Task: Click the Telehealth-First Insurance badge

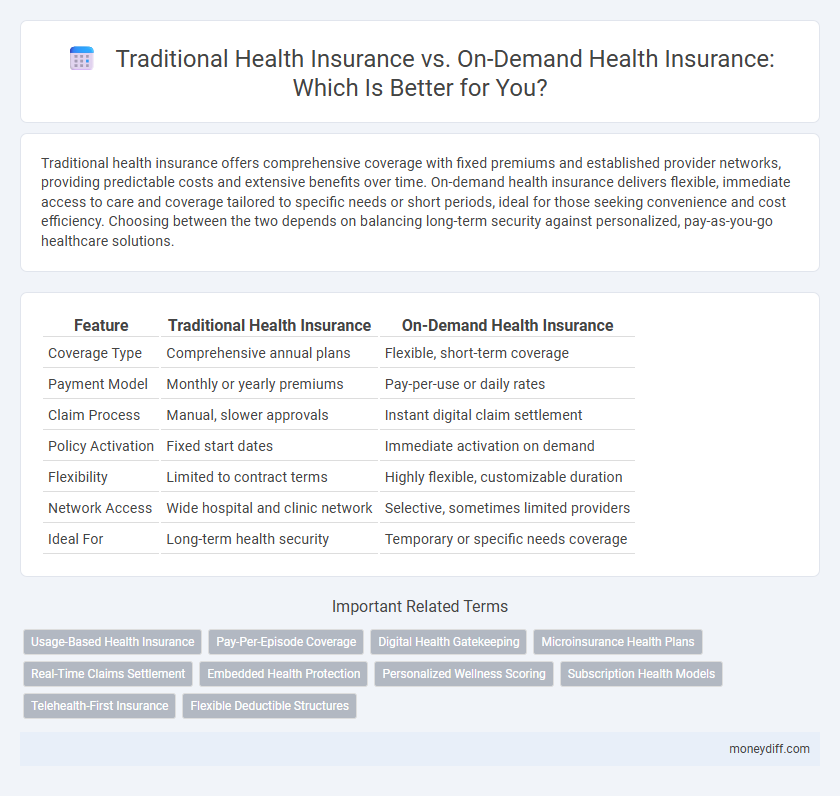Action: tap(99, 706)
